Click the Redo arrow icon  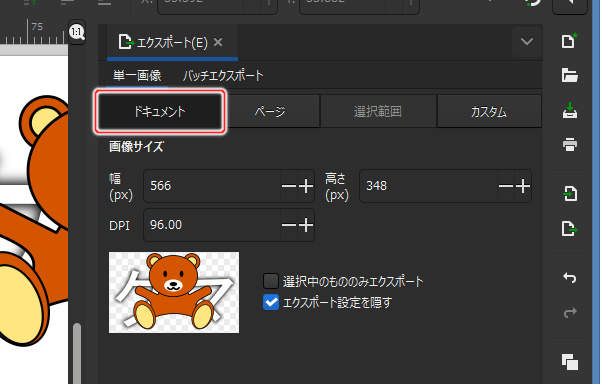[570, 312]
